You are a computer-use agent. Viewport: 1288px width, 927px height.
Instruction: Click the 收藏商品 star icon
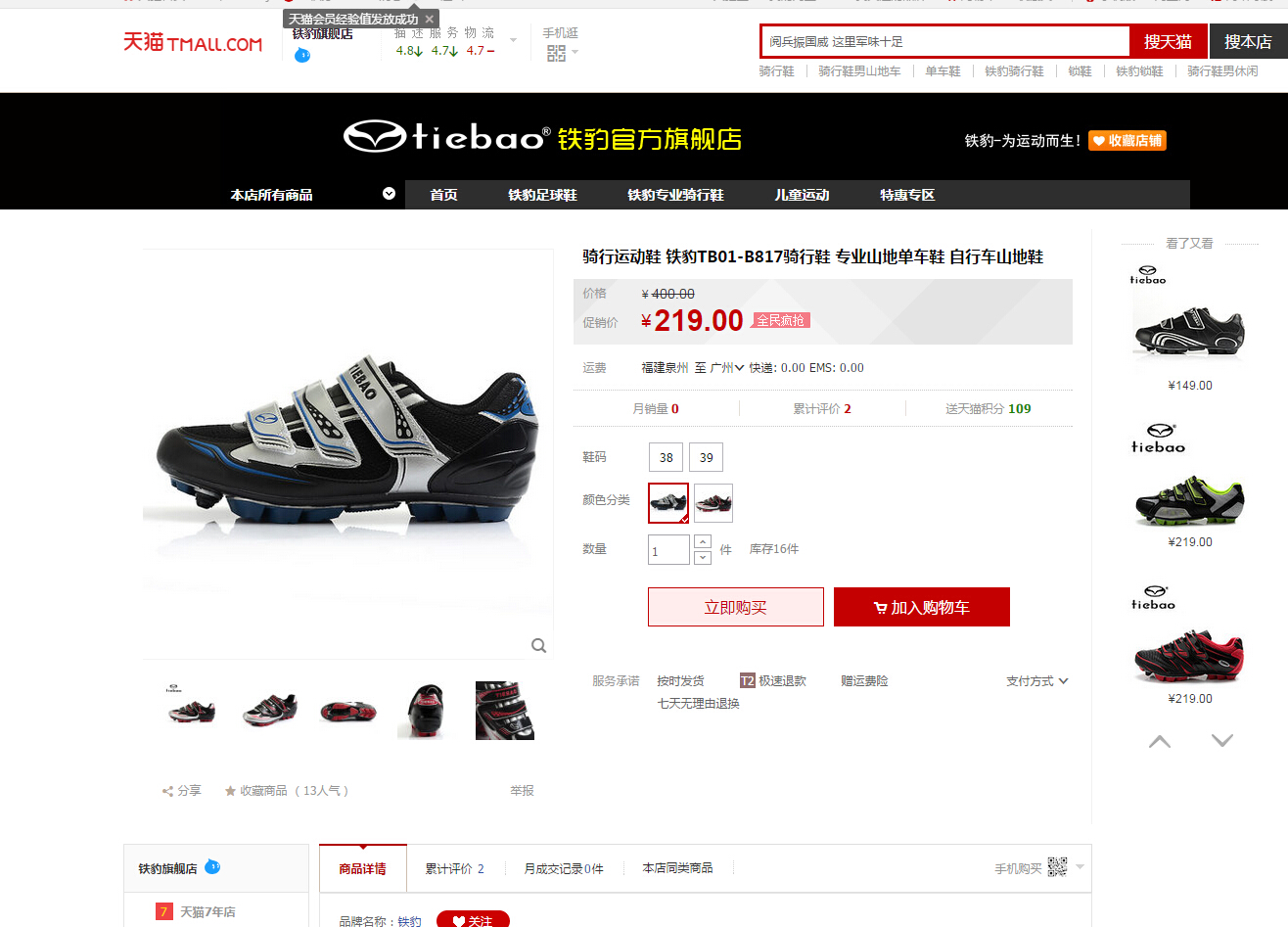pyautogui.click(x=230, y=791)
